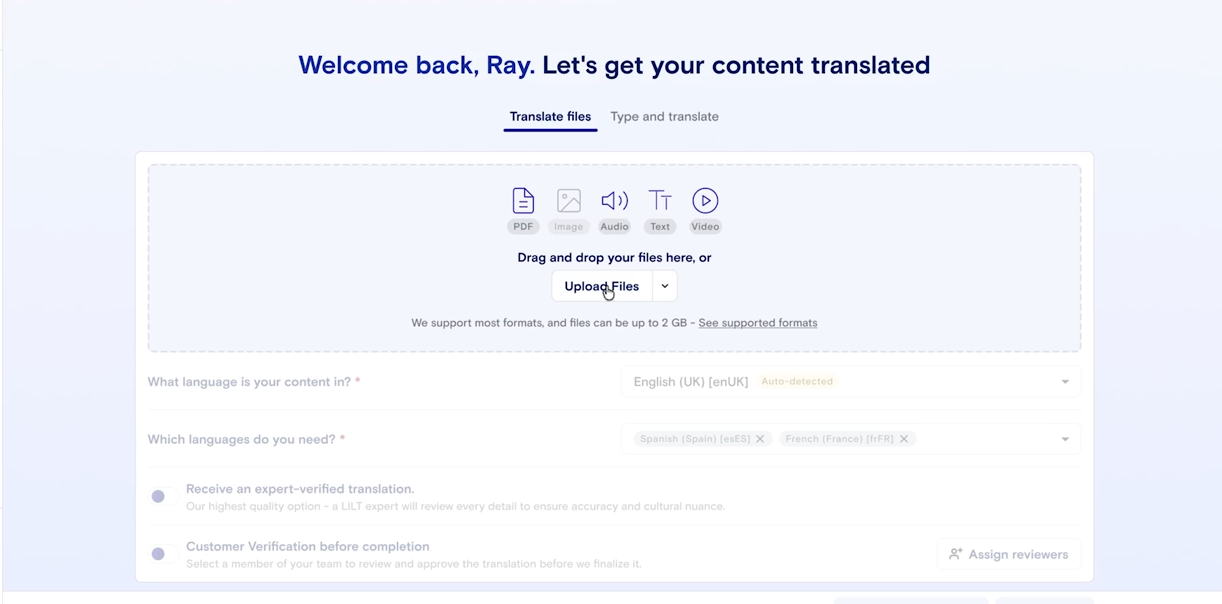Image resolution: width=1222 pixels, height=604 pixels.
Task: Select the PDF file type icon
Action: [522, 200]
